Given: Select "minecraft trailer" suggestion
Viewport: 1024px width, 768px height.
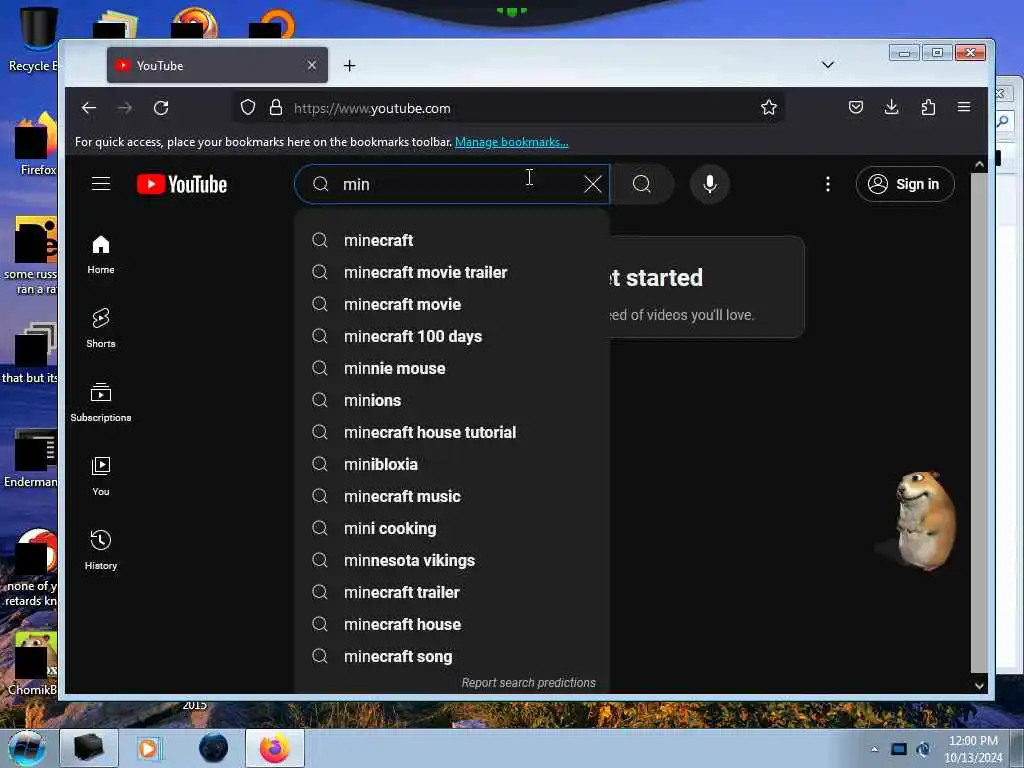Looking at the screenshot, I should point(452,592).
